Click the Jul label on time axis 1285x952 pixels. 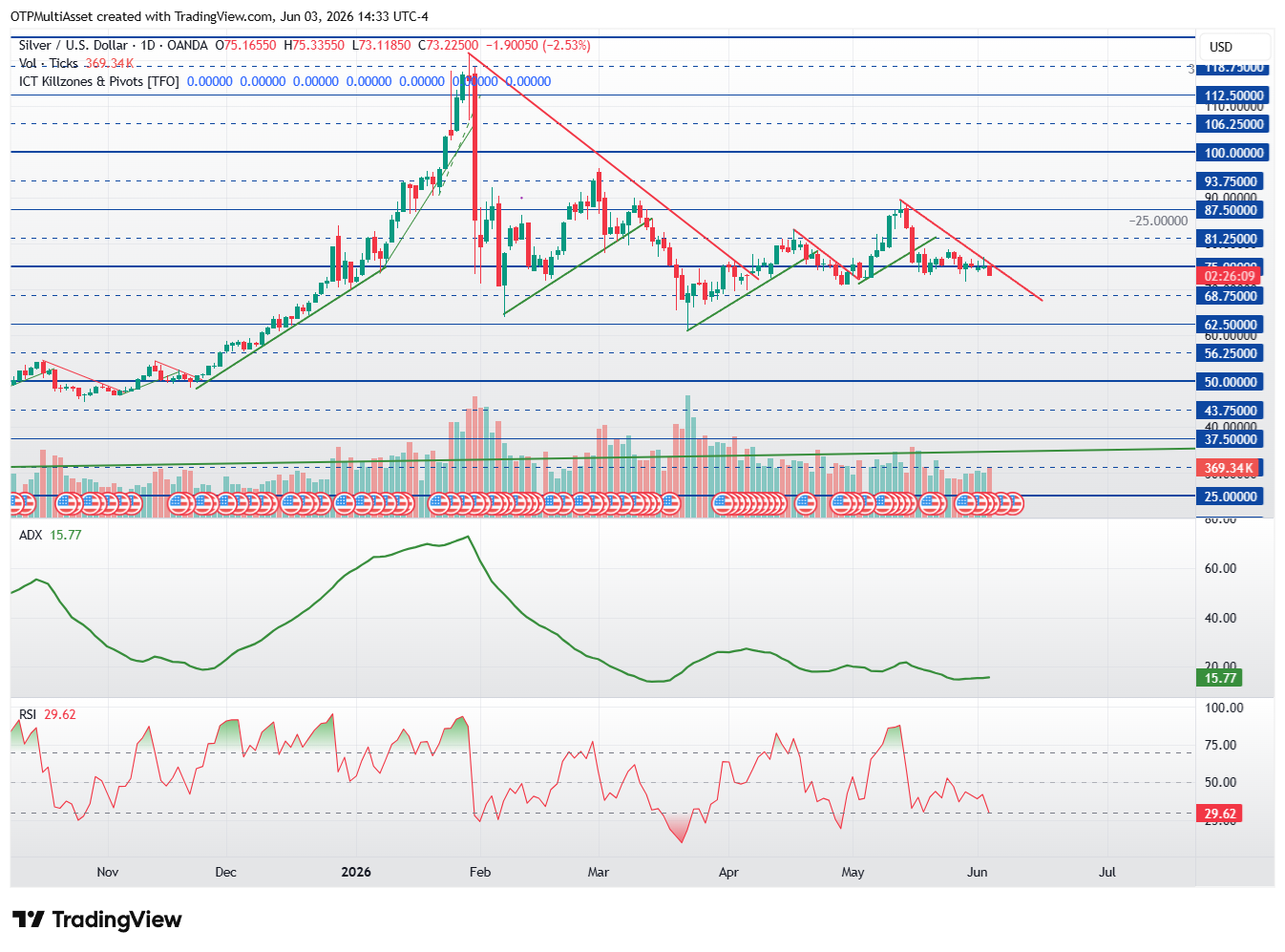click(x=1107, y=872)
